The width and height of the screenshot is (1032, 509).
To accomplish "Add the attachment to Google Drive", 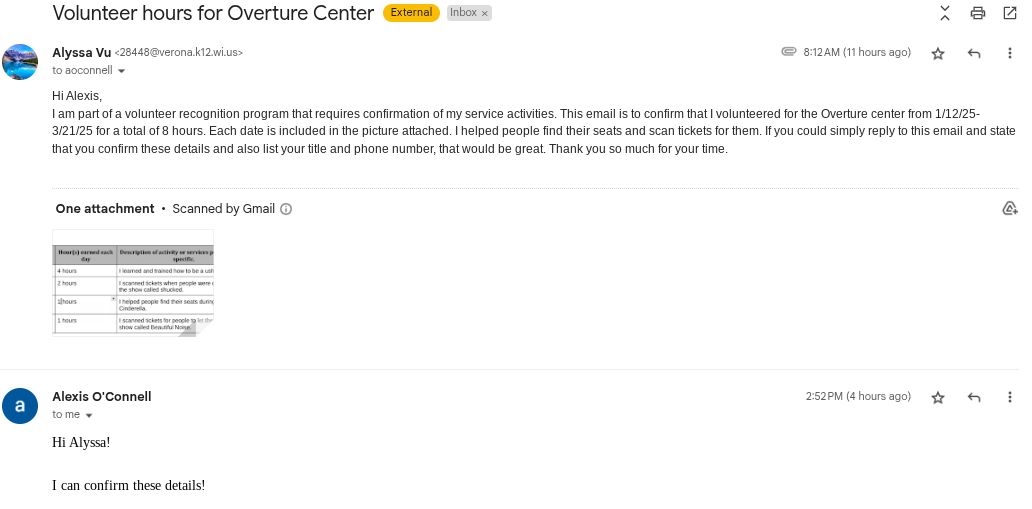I will (x=1009, y=208).
